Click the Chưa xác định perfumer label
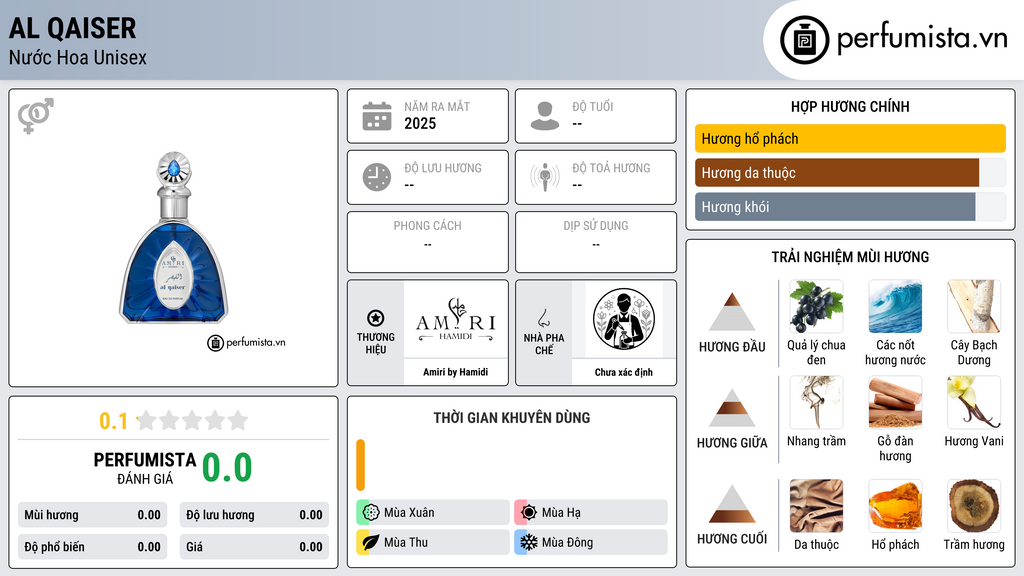 (624, 372)
